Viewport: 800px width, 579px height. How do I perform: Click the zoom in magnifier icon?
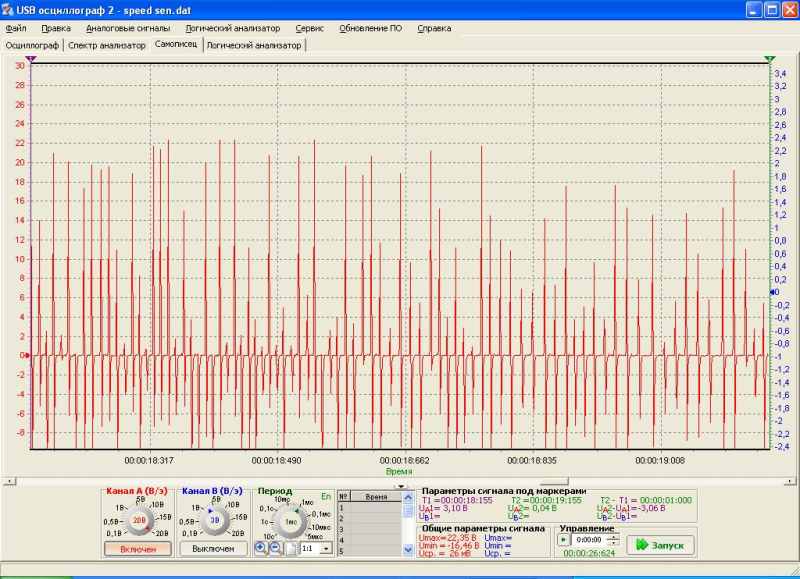point(260,548)
